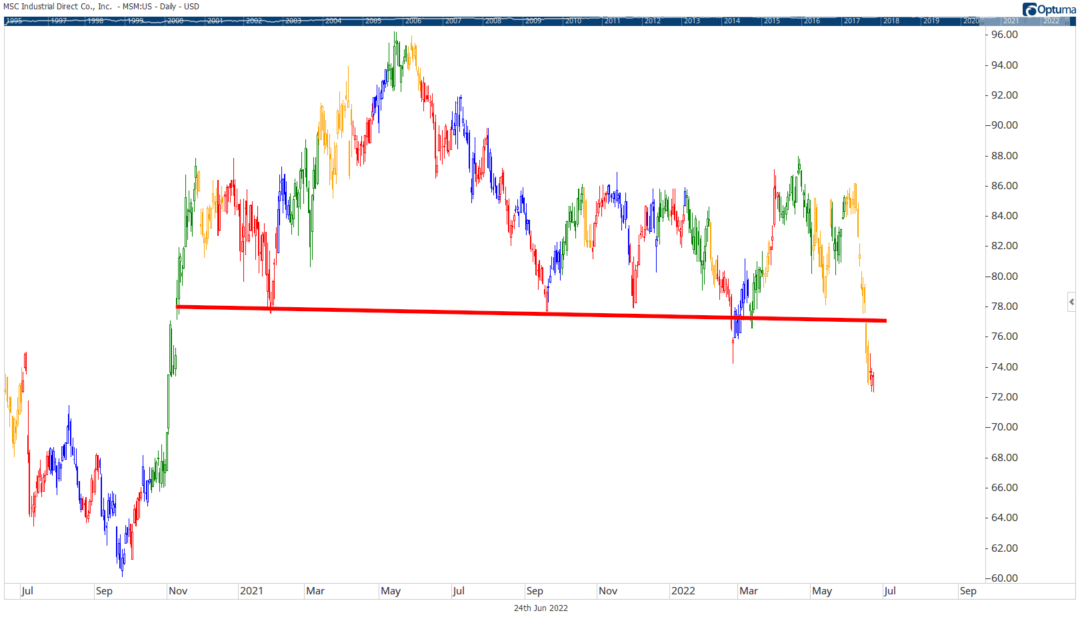Click the 24th Jun 2022 date label
Image resolution: width=1080 pixels, height=621 pixels.
point(540,608)
